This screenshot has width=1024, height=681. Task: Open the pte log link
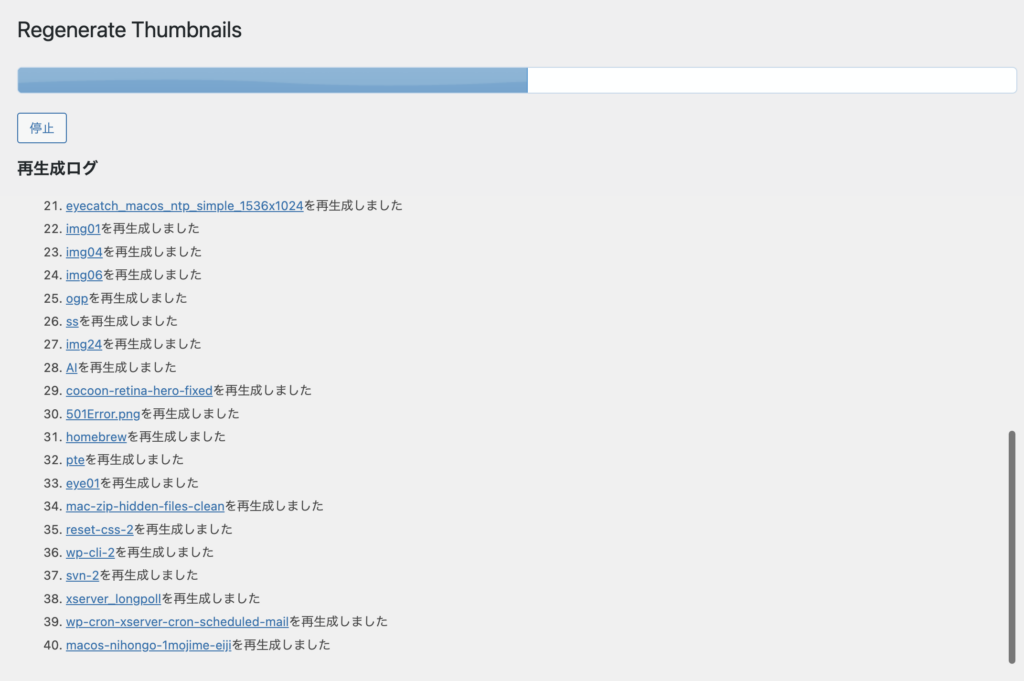75,459
